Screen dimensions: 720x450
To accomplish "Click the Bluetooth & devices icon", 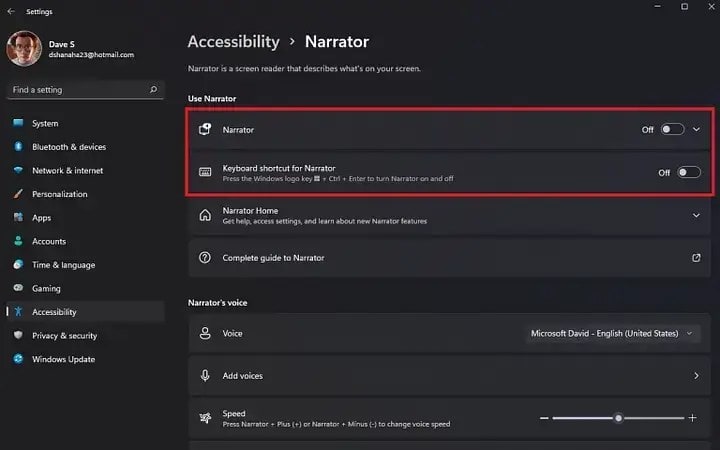I will [x=18, y=146].
